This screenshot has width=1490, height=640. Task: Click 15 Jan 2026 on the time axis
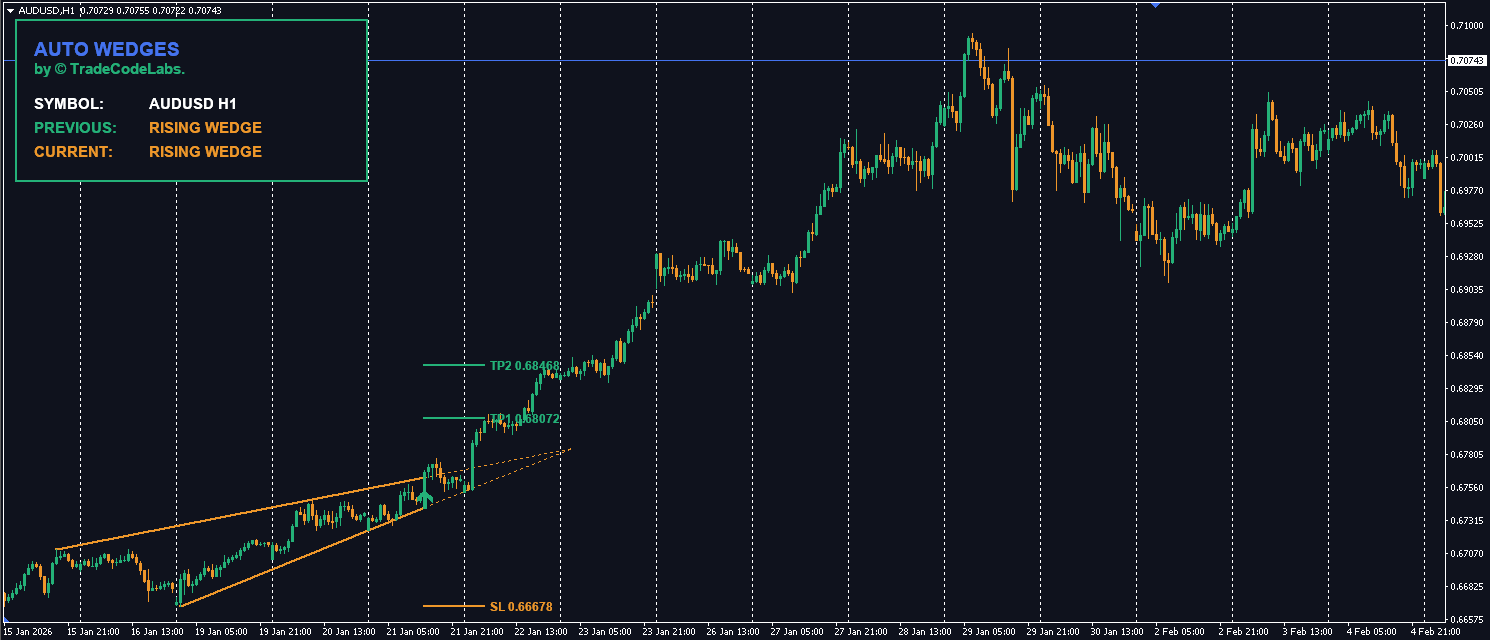click(x=28, y=632)
